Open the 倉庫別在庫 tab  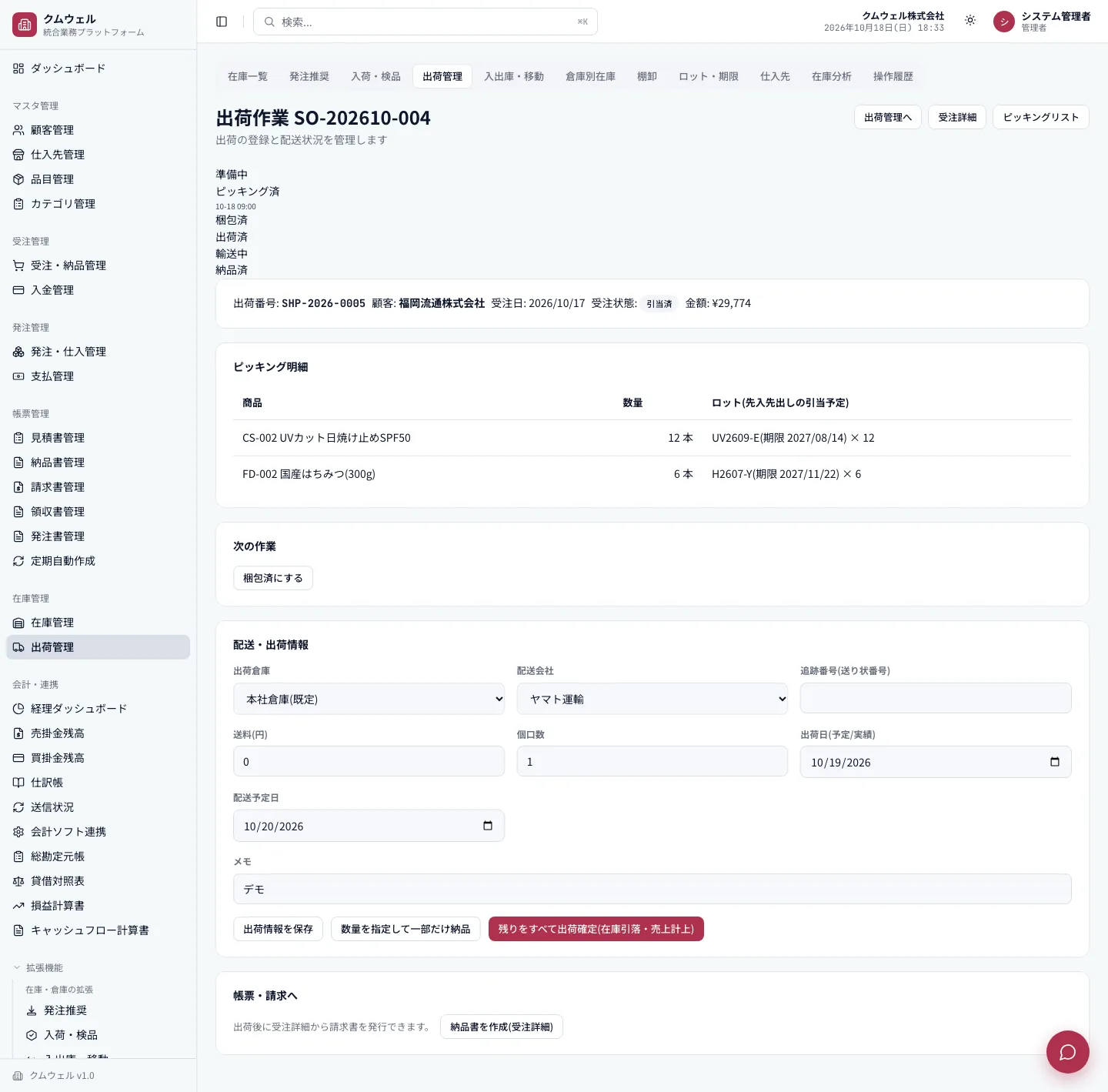(x=590, y=76)
